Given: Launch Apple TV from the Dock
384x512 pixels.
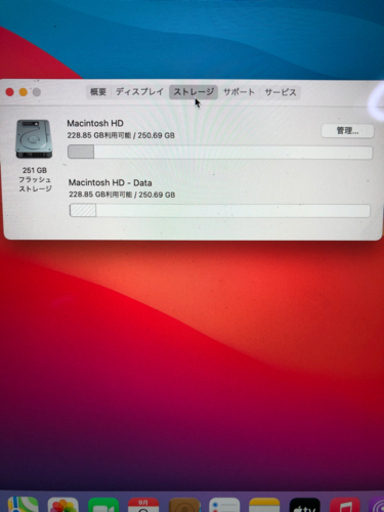Looking at the screenshot, I should coord(305,505).
